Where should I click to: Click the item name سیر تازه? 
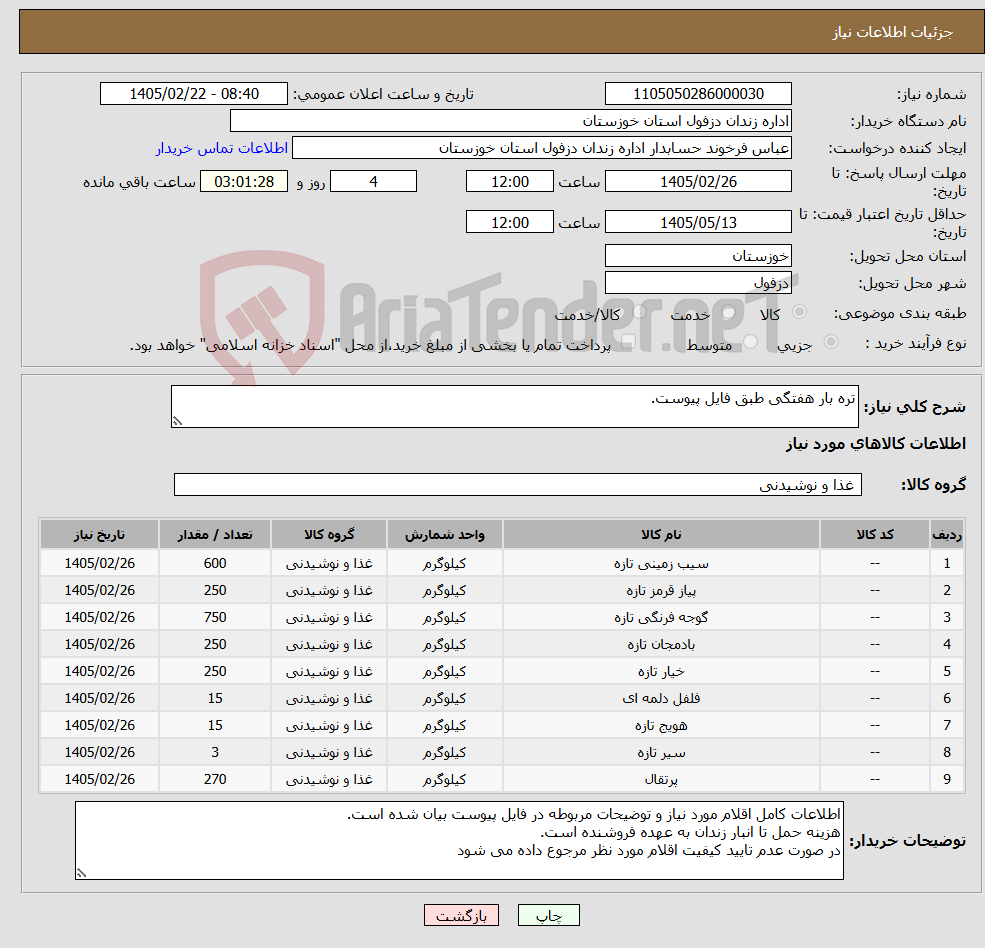tap(661, 753)
